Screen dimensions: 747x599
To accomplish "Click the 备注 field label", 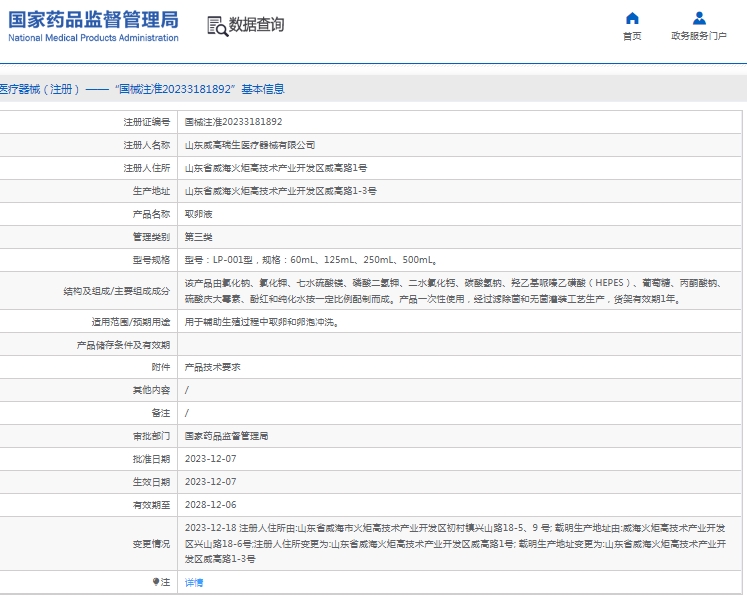I will pos(161,413).
